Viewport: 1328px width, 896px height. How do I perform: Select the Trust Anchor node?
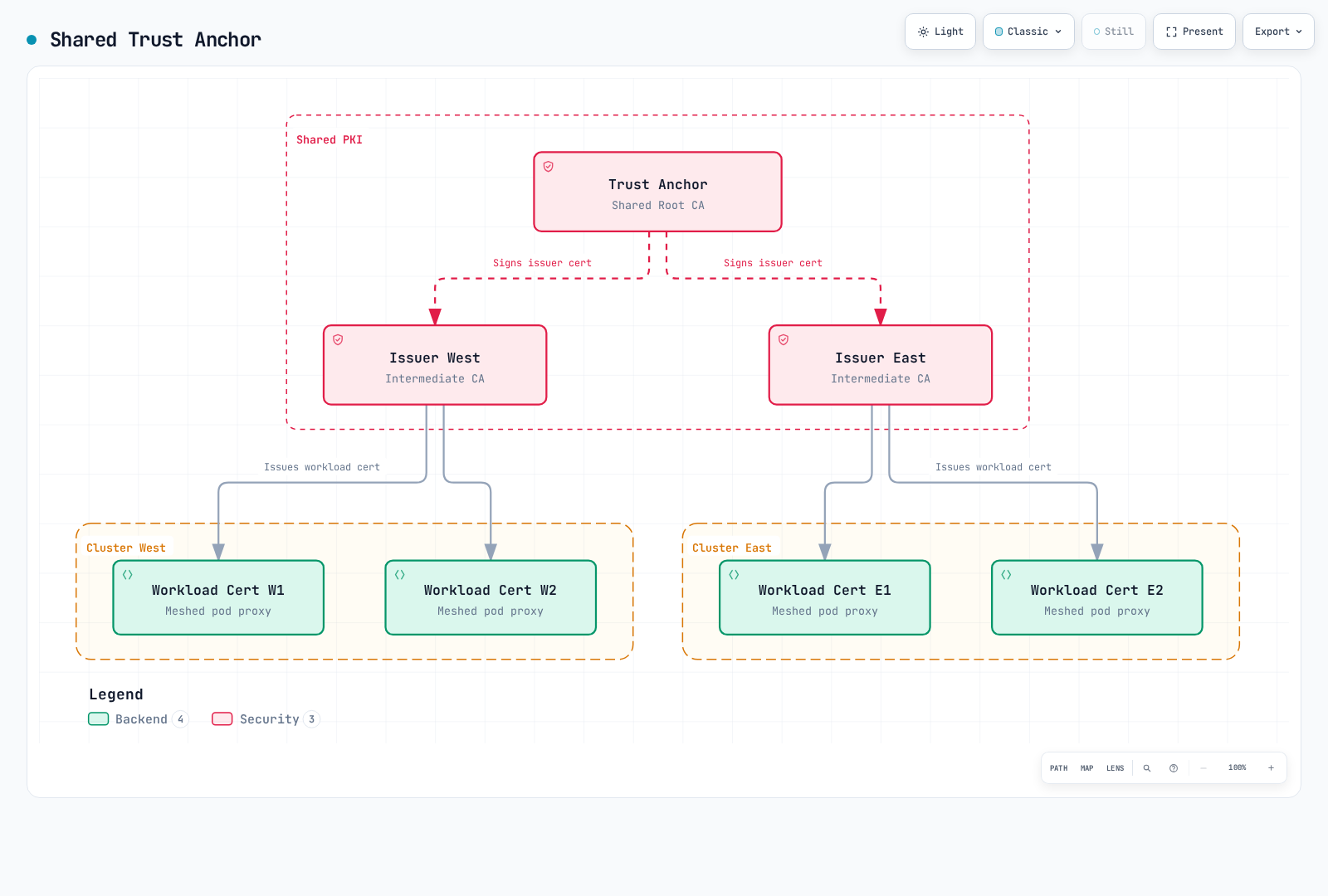click(x=658, y=192)
